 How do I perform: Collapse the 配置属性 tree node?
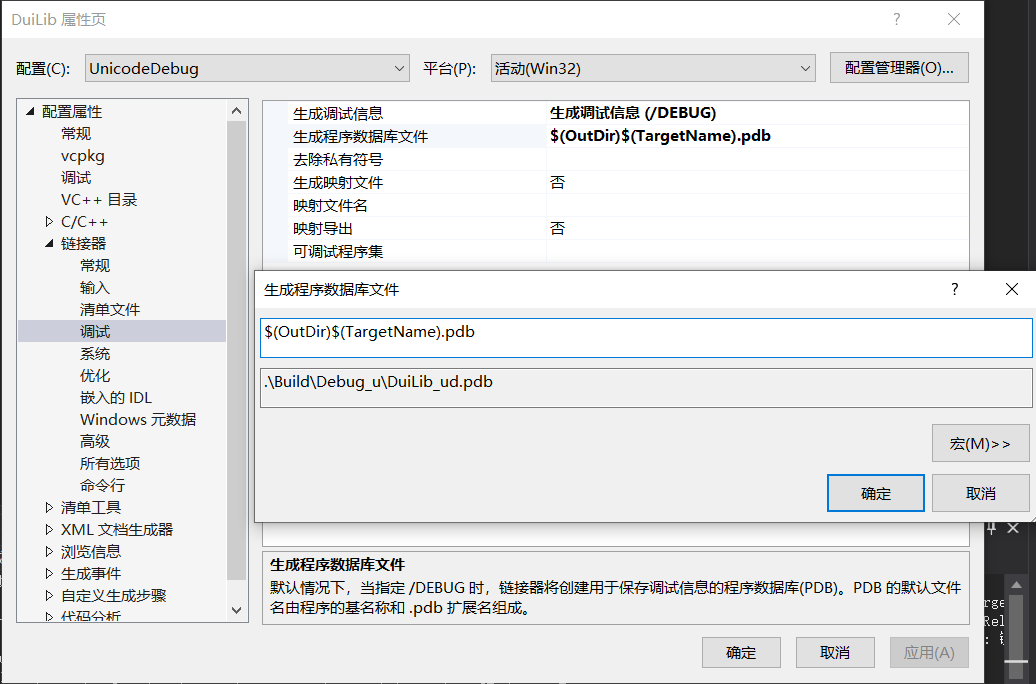30,112
